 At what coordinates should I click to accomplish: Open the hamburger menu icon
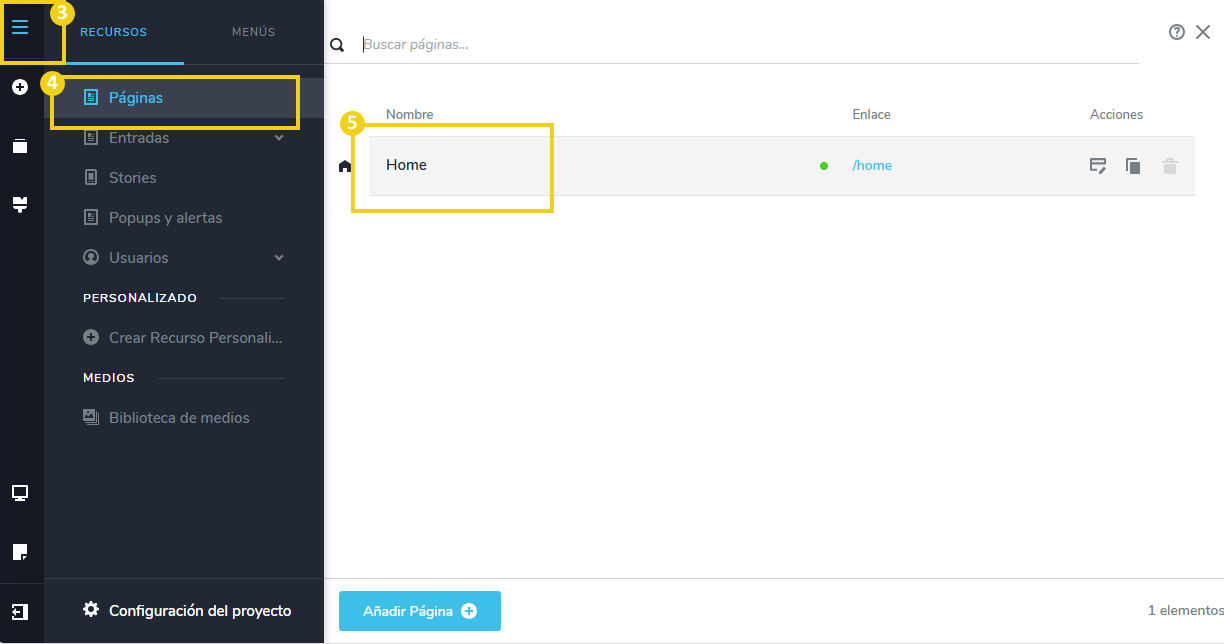20,27
